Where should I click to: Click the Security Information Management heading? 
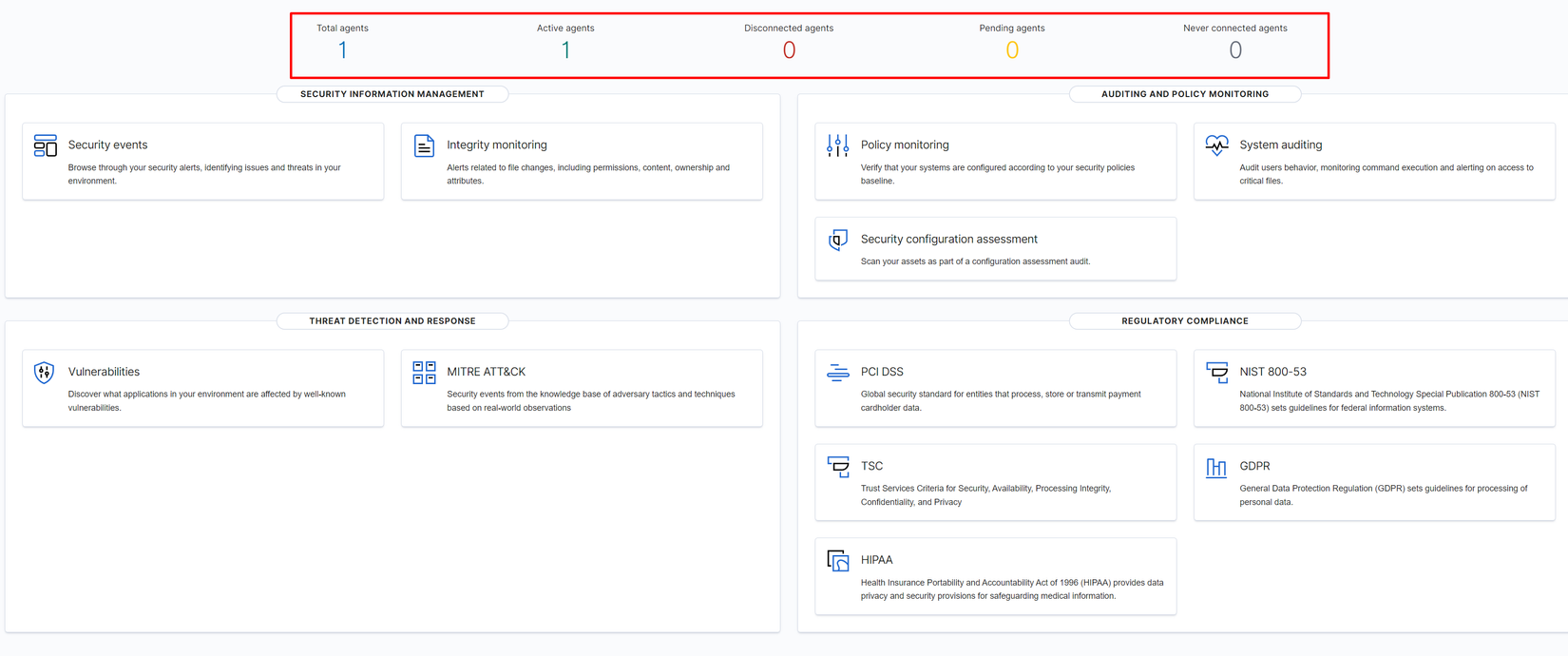(x=392, y=94)
